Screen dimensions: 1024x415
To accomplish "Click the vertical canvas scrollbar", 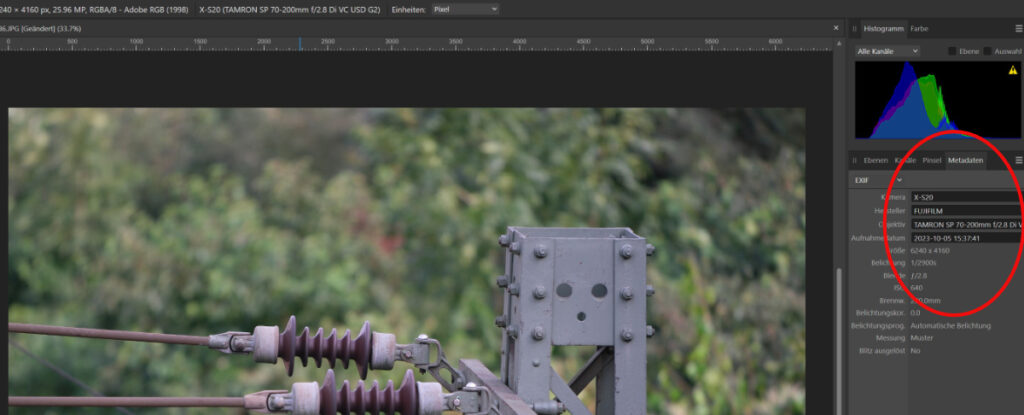I will coord(839,340).
